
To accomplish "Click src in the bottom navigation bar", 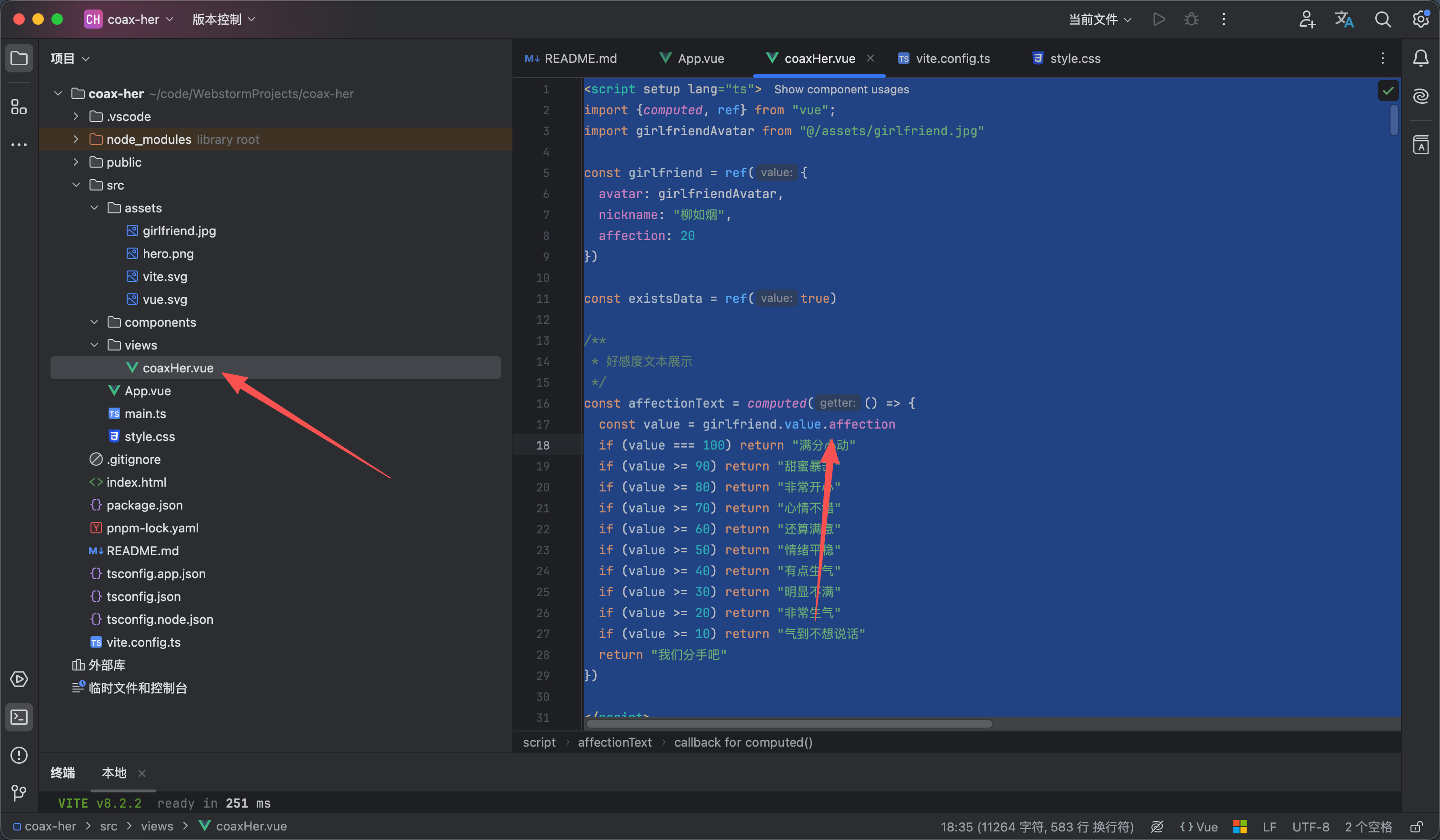I will coord(109,826).
